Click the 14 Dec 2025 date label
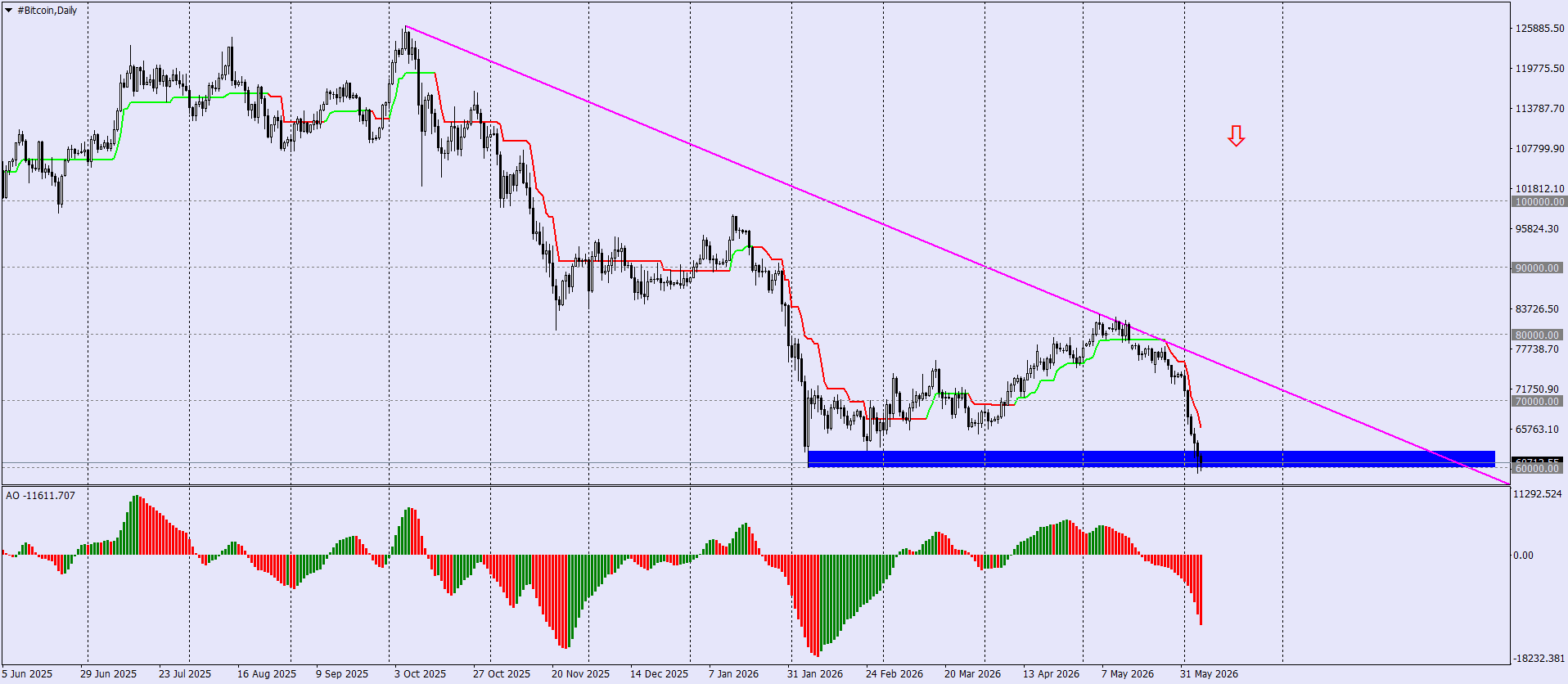Screen dimensions: 1568x684 point(659,674)
